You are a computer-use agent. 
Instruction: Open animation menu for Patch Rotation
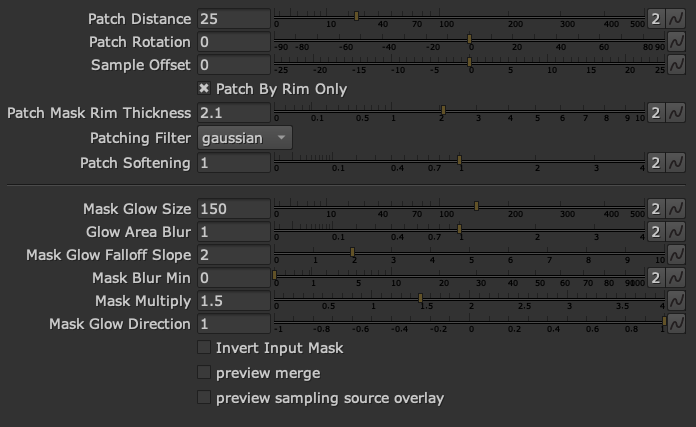[676, 42]
